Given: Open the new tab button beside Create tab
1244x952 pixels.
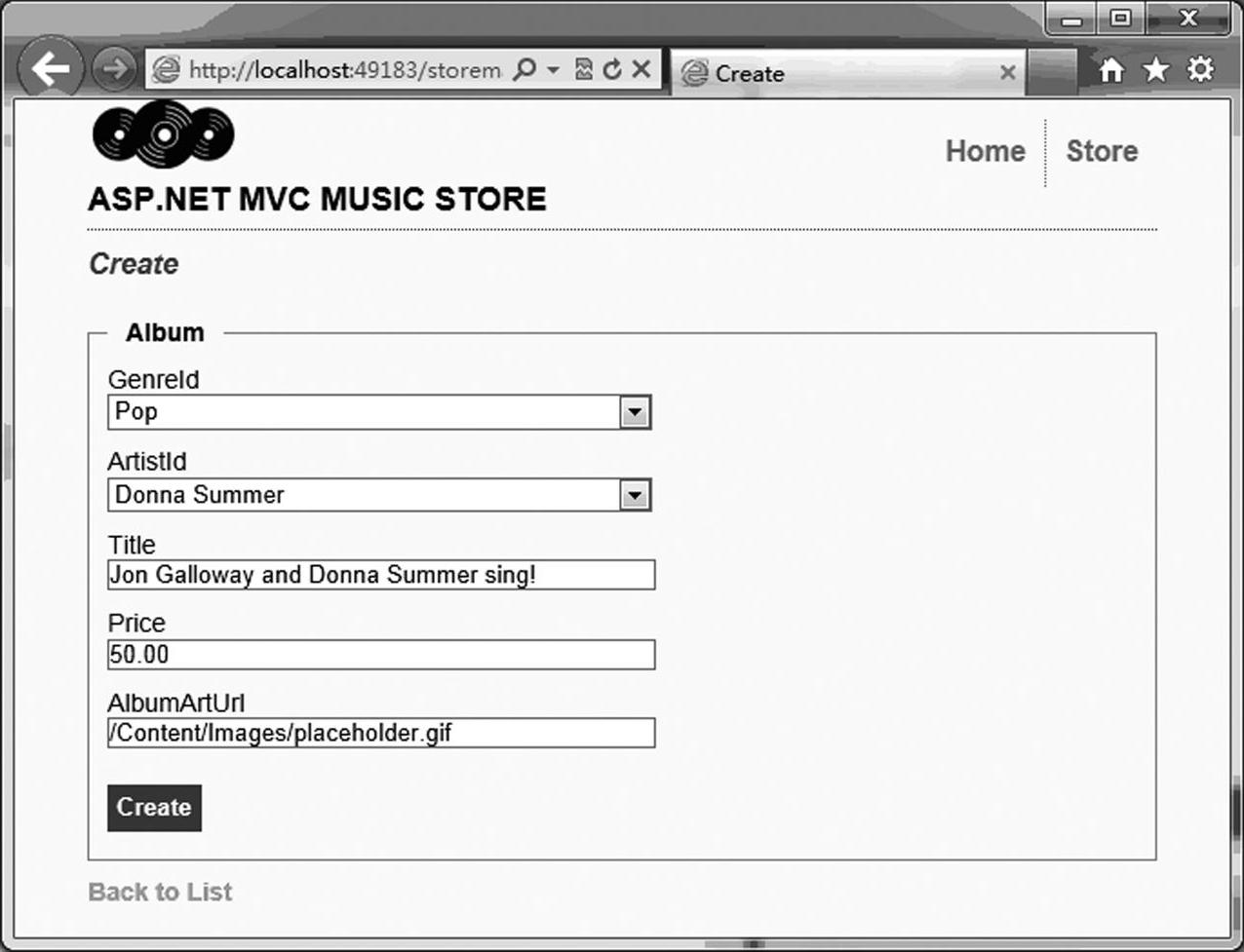Looking at the screenshot, I should [1052, 73].
